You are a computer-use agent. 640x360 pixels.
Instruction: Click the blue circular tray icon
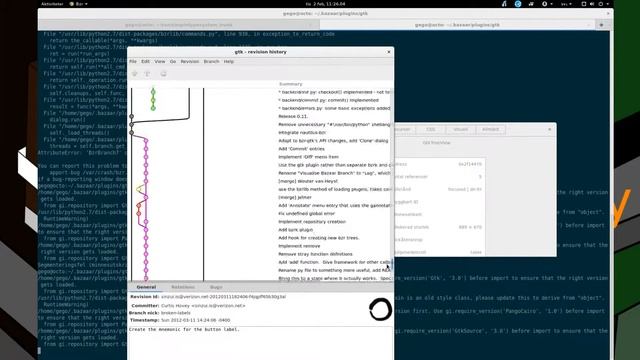pos(518,4)
